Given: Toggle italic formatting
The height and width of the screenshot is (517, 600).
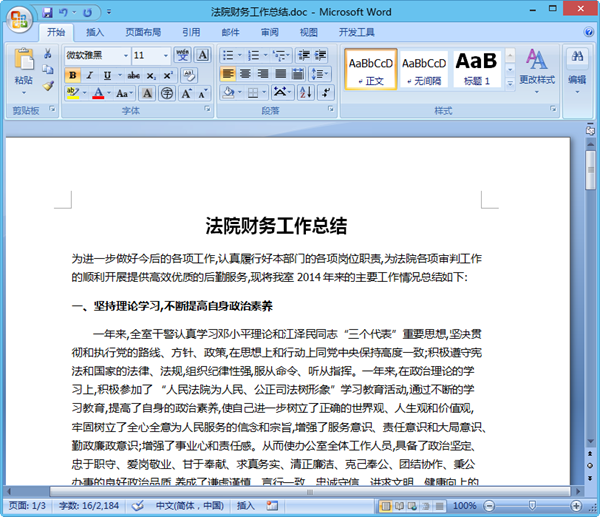Looking at the screenshot, I should pyautogui.click(x=90, y=75).
